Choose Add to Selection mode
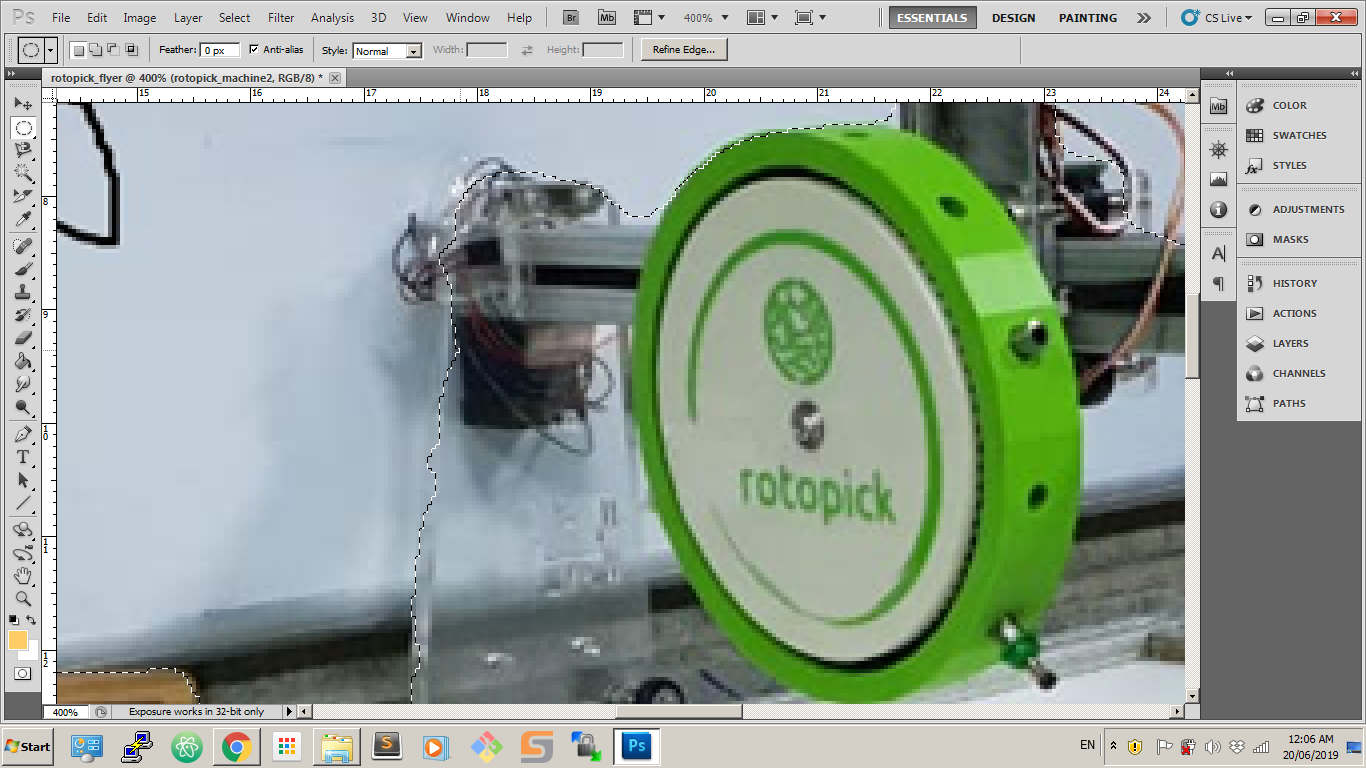 coord(96,50)
